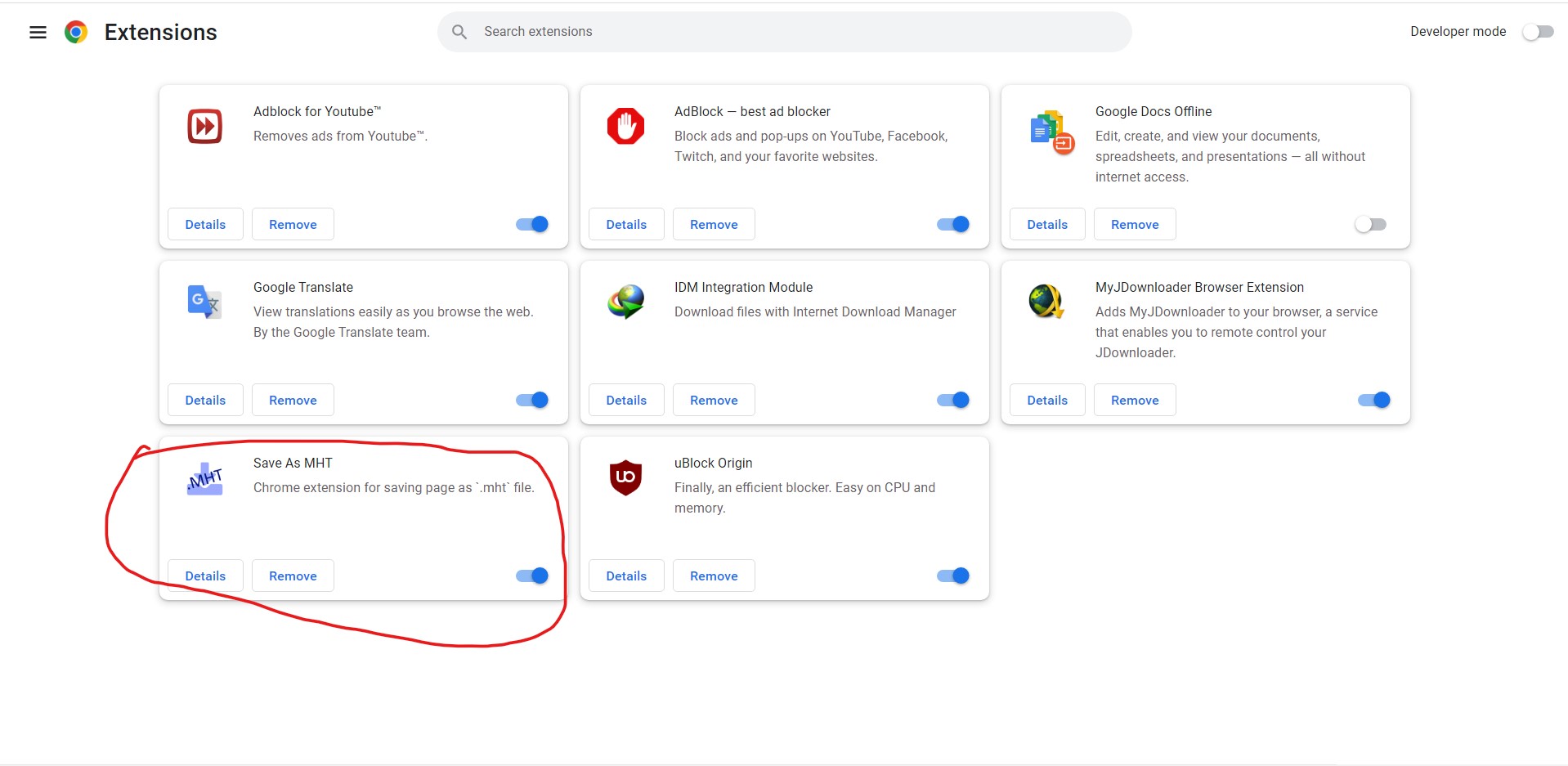Viewport: 1568px width, 766px height.
Task: Remove Google Translate extension
Action: (293, 400)
